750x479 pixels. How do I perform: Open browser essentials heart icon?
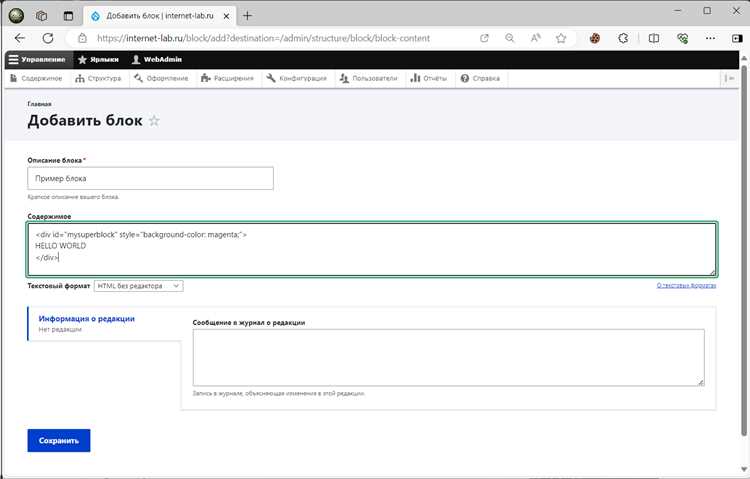pos(683,38)
